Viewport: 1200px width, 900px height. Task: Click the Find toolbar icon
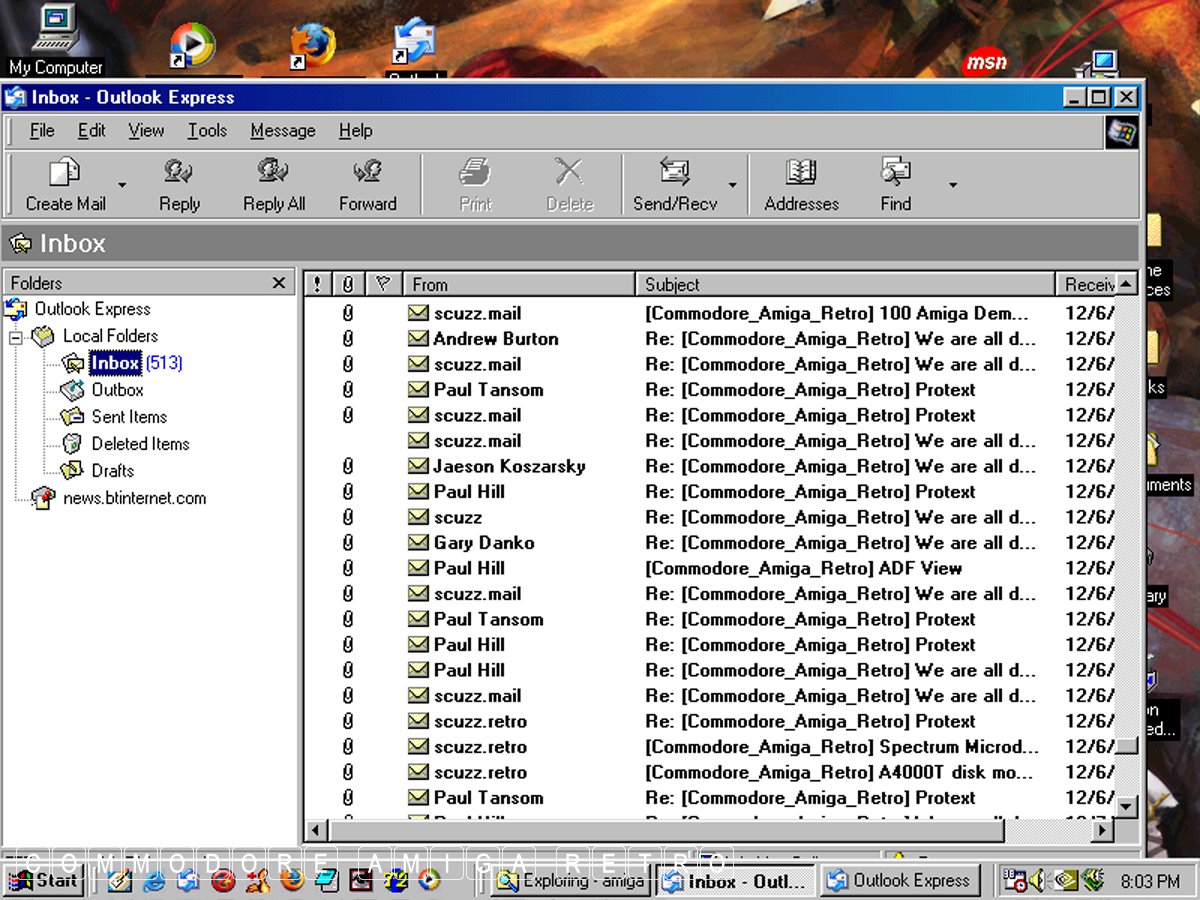point(895,174)
